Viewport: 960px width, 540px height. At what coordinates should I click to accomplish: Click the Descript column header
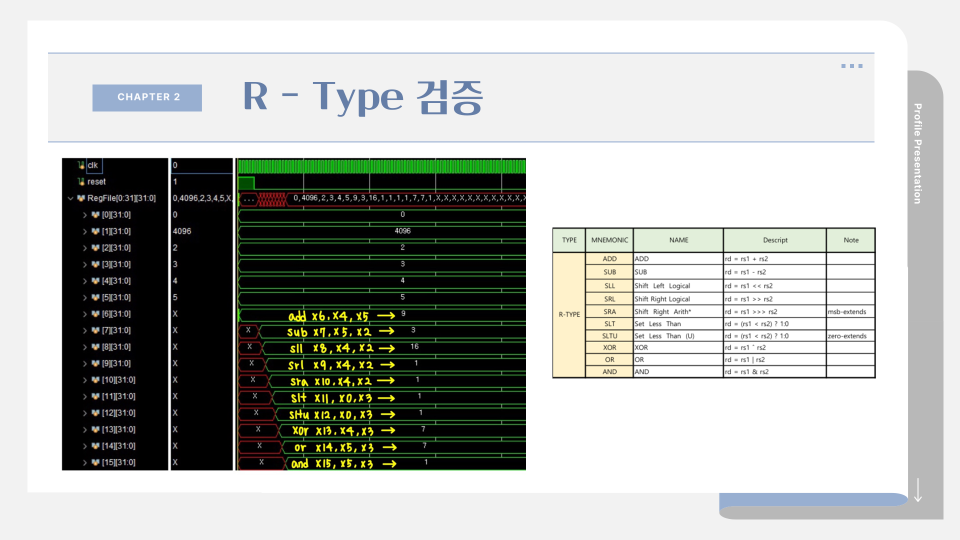775,240
